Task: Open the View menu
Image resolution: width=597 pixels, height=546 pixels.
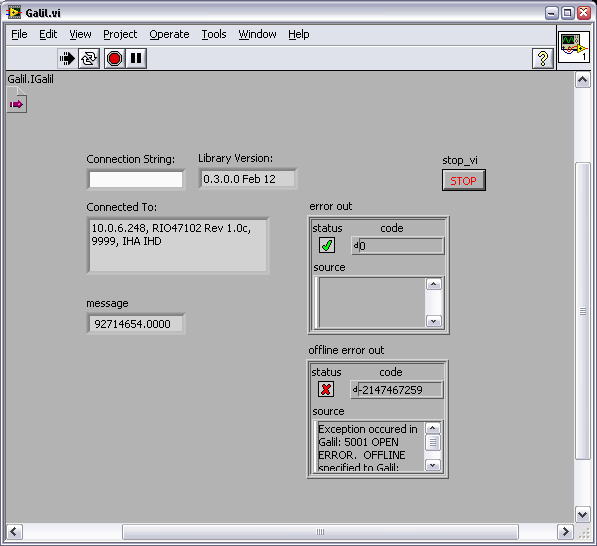Action: [x=80, y=34]
